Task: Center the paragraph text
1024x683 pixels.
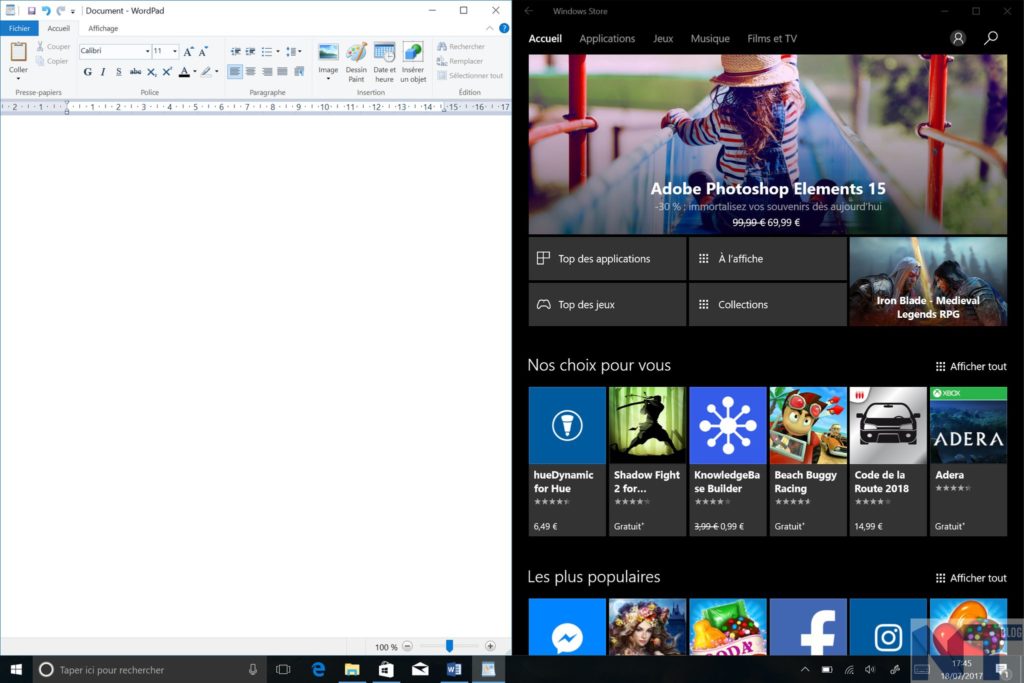Action: coord(251,71)
